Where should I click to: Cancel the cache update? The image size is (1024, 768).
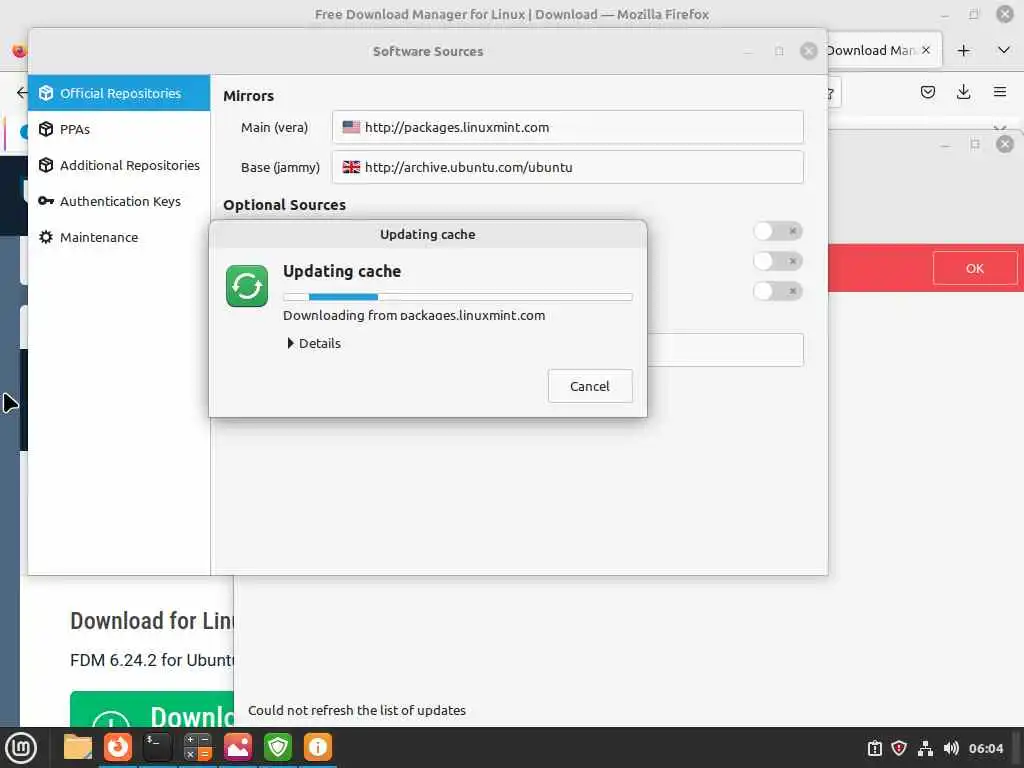point(590,386)
